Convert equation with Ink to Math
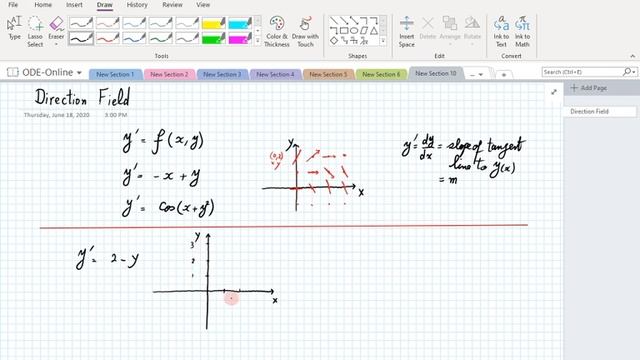Image resolution: width=640 pixels, height=360 pixels. (x=522, y=31)
